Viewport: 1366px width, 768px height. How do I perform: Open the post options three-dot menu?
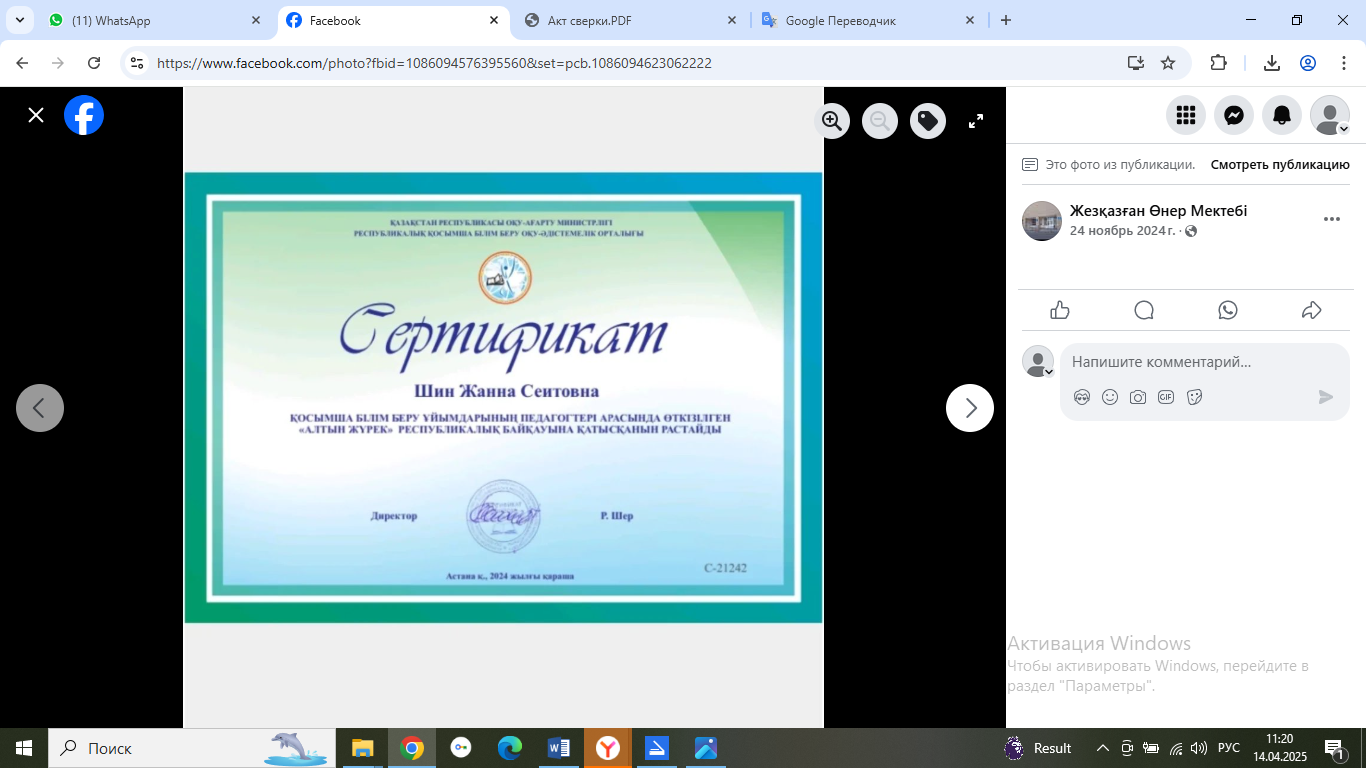click(x=1331, y=220)
